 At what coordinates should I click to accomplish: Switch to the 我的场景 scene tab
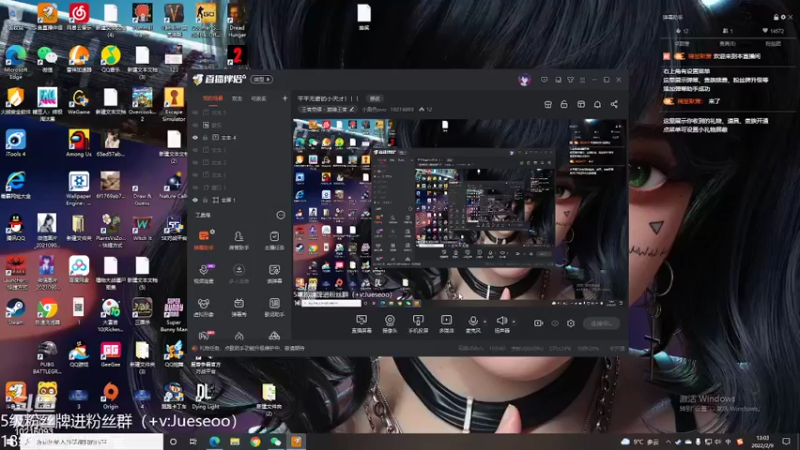(213, 98)
